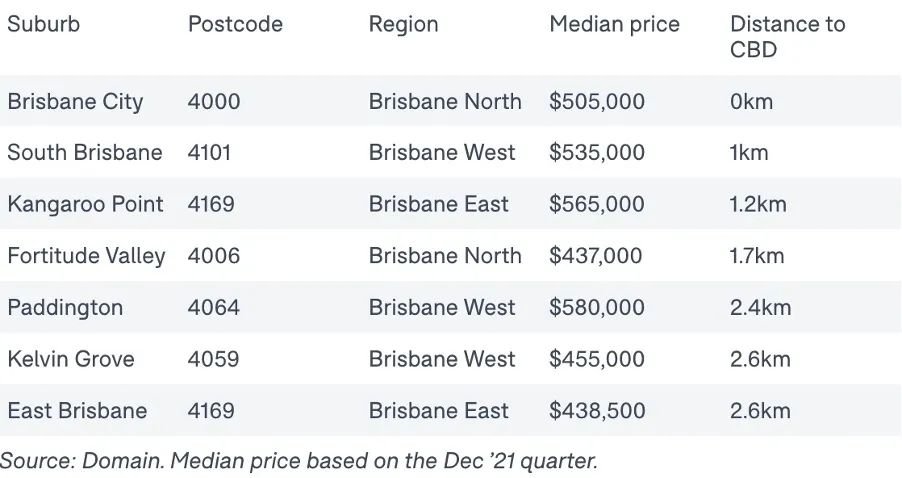Click the Suburb column header

coord(44,24)
